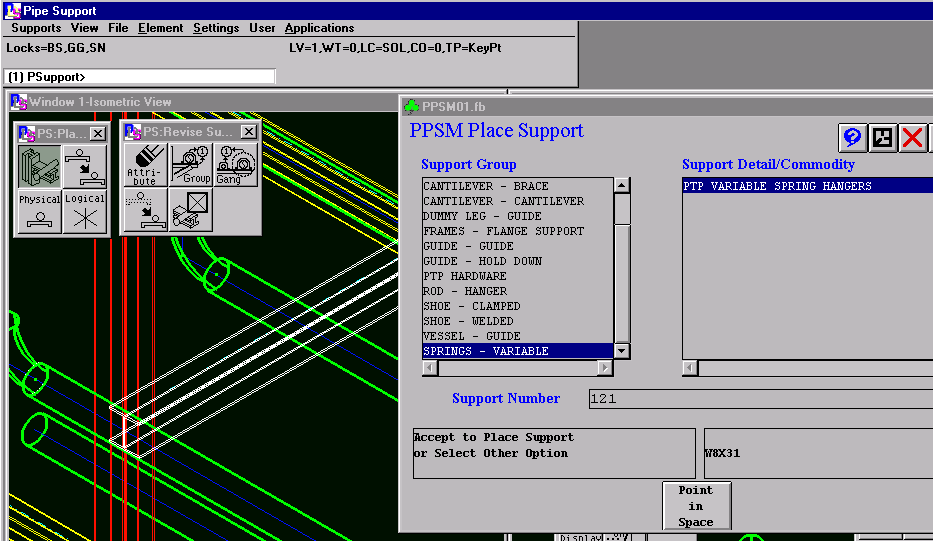Viewport: 933px width, 541px height.
Task: Open the Applications menu
Action: pyautogui.click(x=319, y=28)
